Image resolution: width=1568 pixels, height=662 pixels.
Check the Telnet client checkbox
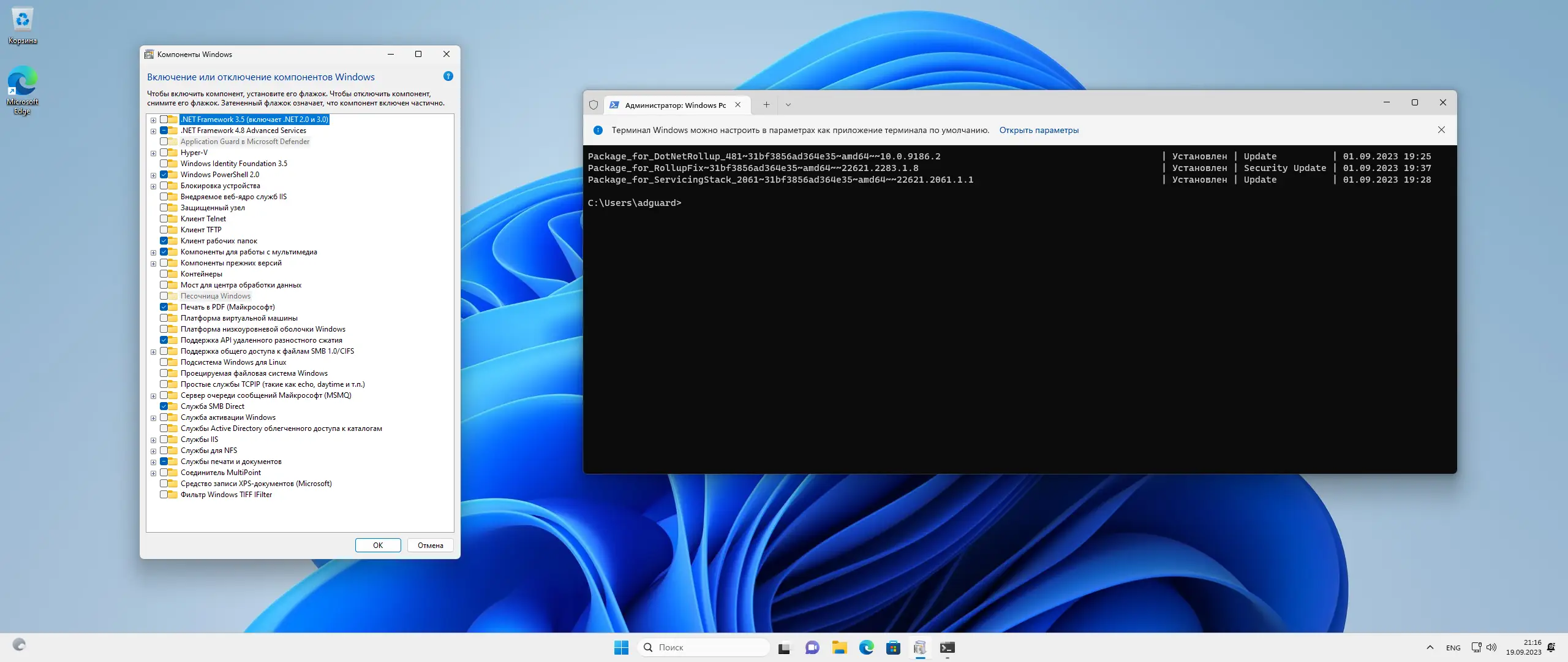tap(164, 219)
